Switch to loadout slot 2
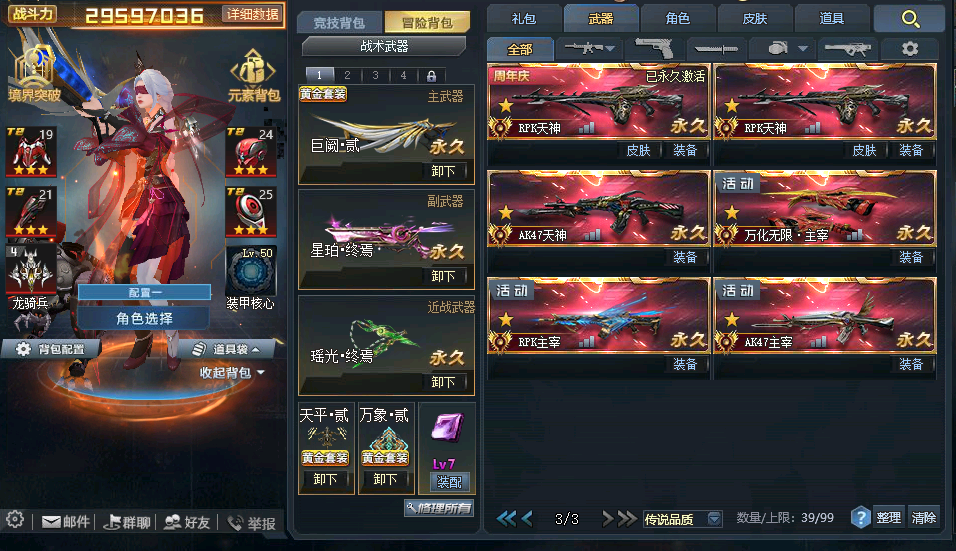The height and width of the screenshot is (551, 956). pos(347,76)
